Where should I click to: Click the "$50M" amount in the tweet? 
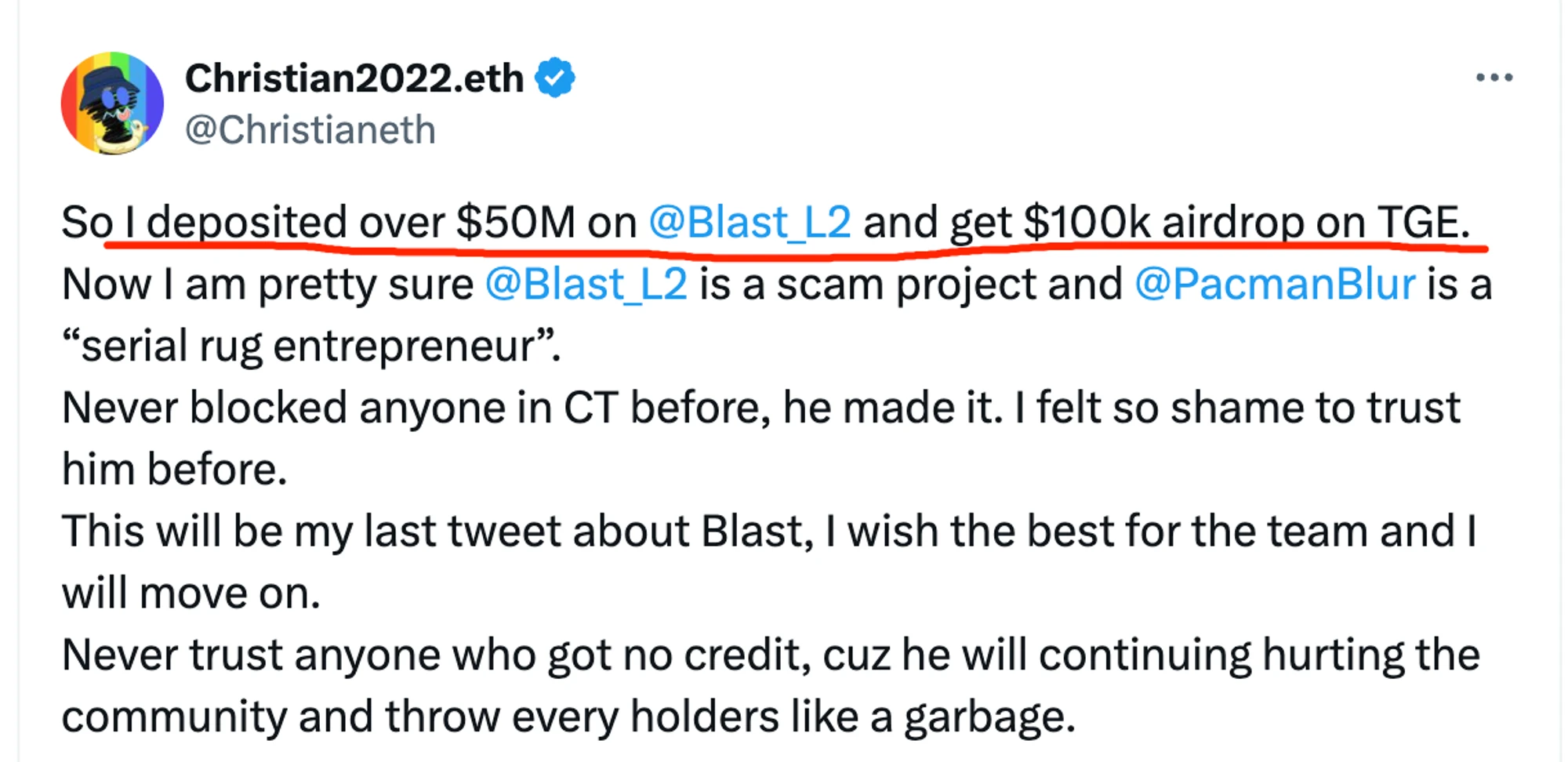click(516, 222)
